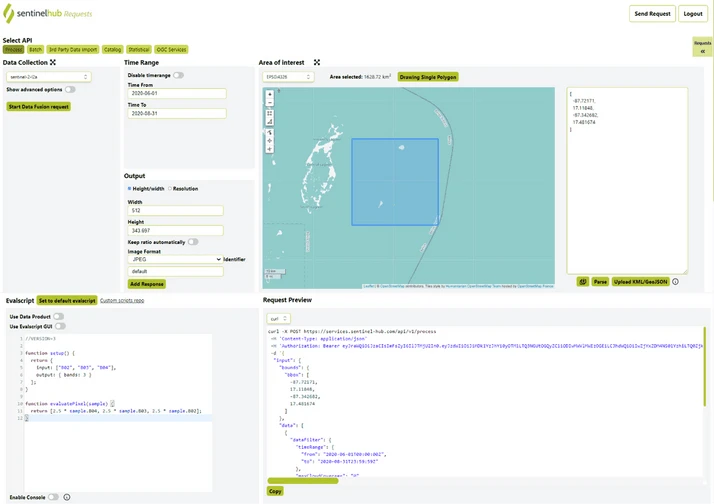Click the blue selected rectangle on map
This screenshot has width=714, height=504.
(x=395, y=182)
